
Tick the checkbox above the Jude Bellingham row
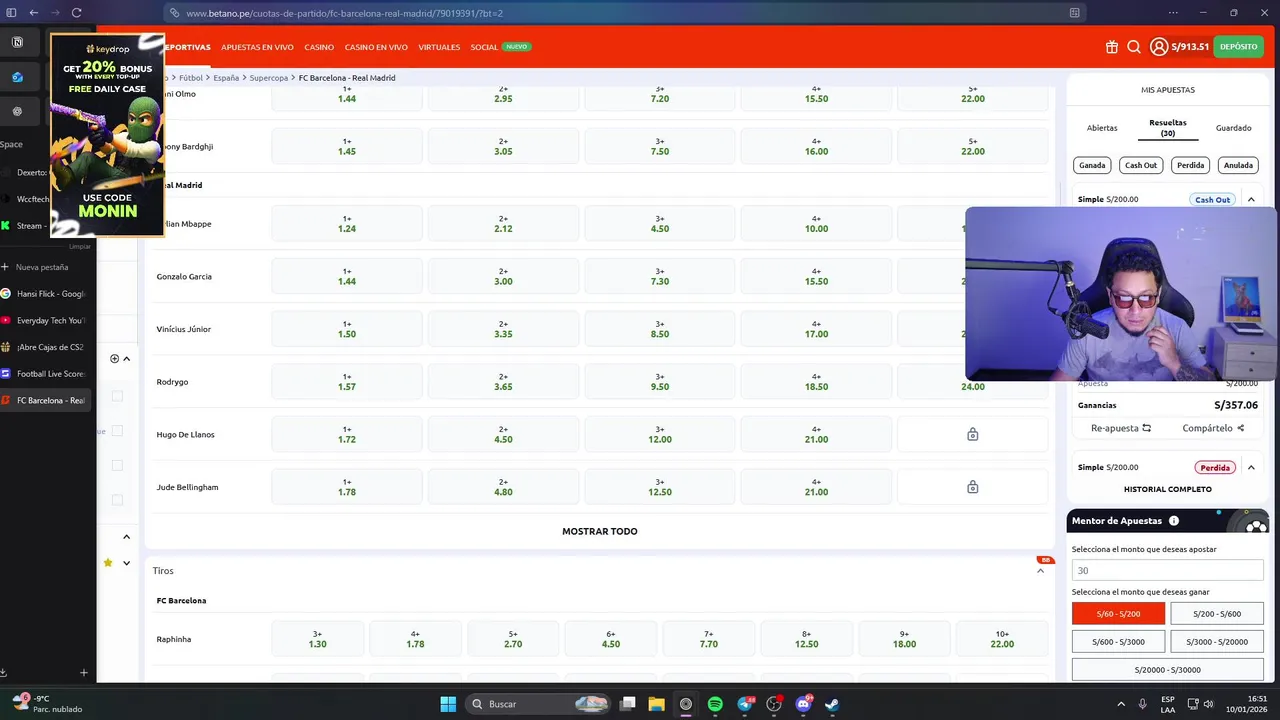pos(117,465)
